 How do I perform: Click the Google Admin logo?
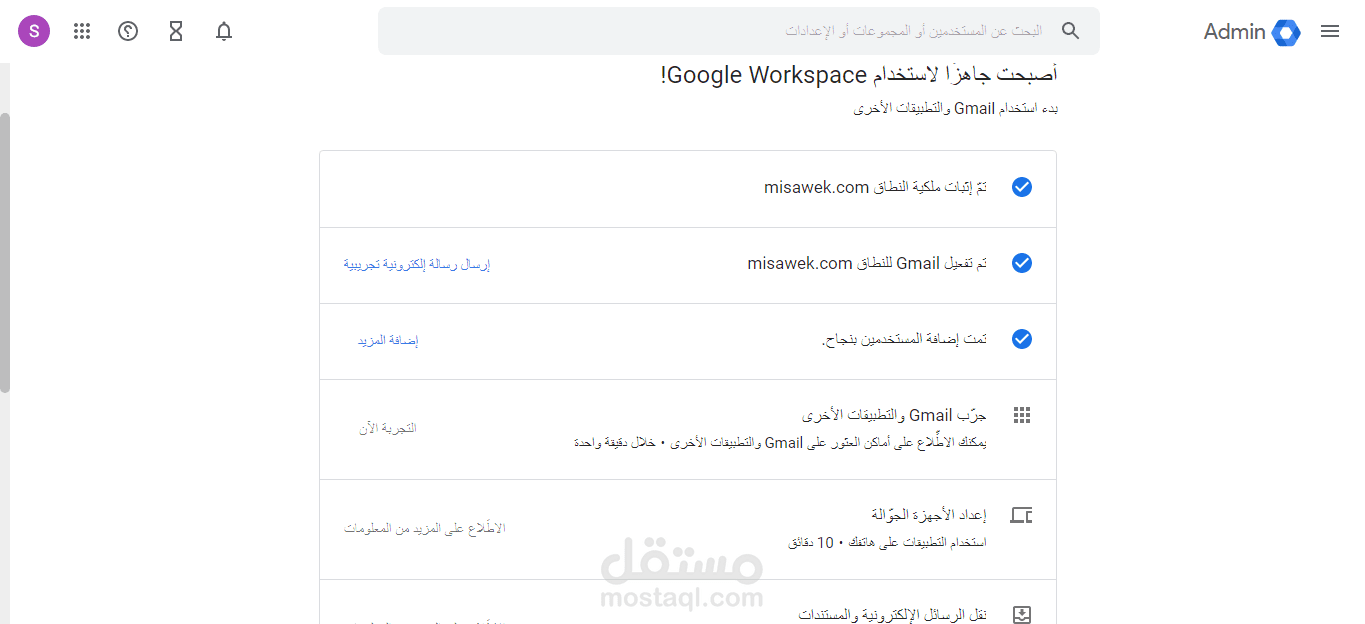point(1286,32)
